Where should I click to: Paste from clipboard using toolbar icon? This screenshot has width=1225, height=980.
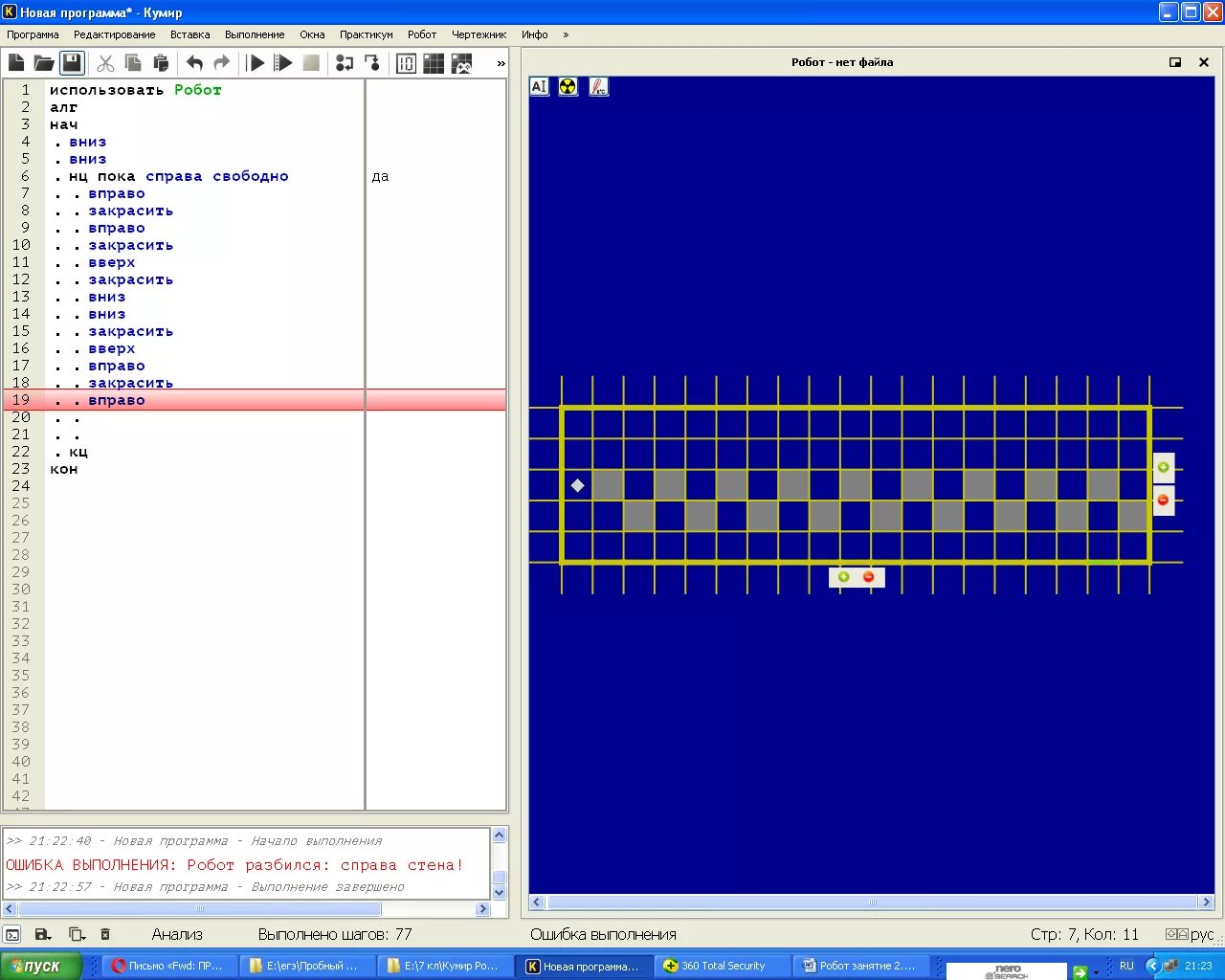coord(161,63)
